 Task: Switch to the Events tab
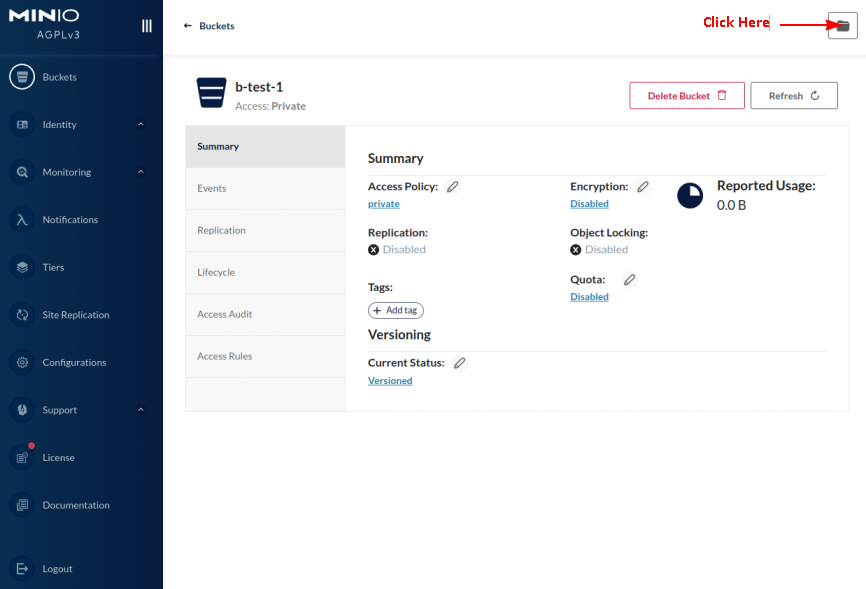click(212, 188)
